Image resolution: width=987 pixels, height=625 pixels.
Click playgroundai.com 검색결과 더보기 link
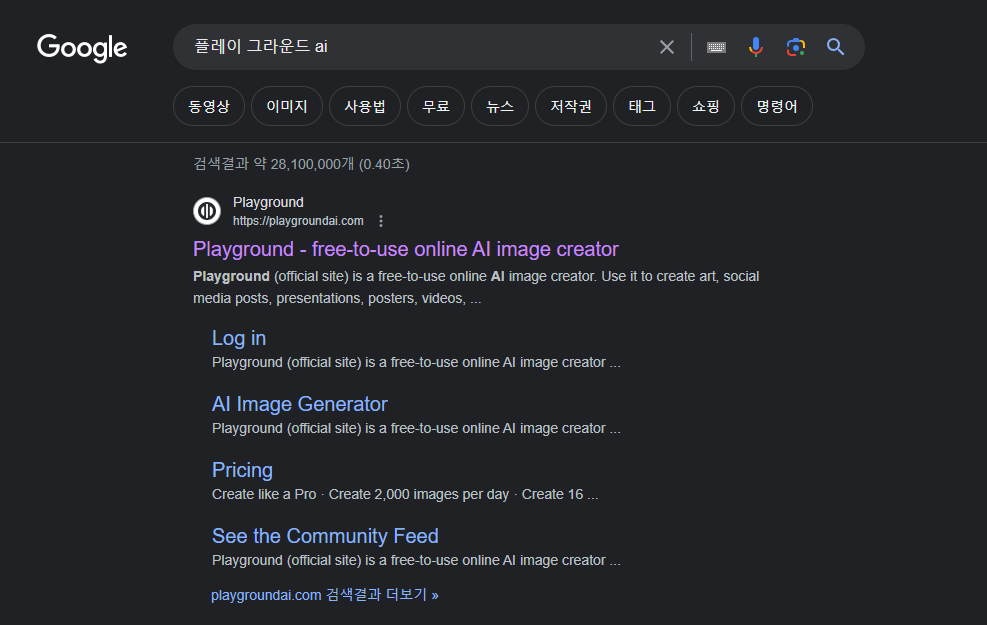(325, 595)
